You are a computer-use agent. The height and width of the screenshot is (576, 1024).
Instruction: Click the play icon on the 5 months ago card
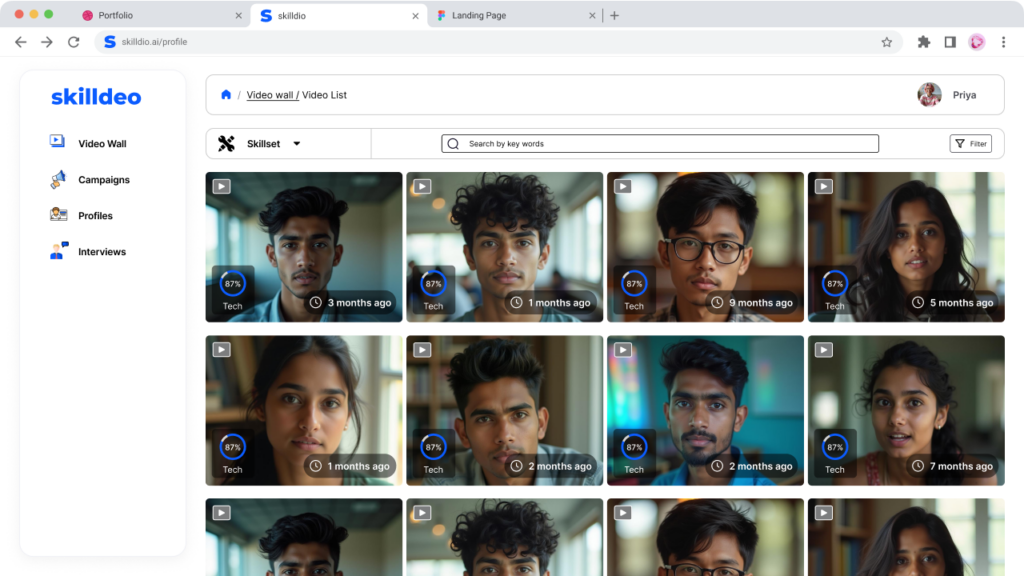point(824,187)
